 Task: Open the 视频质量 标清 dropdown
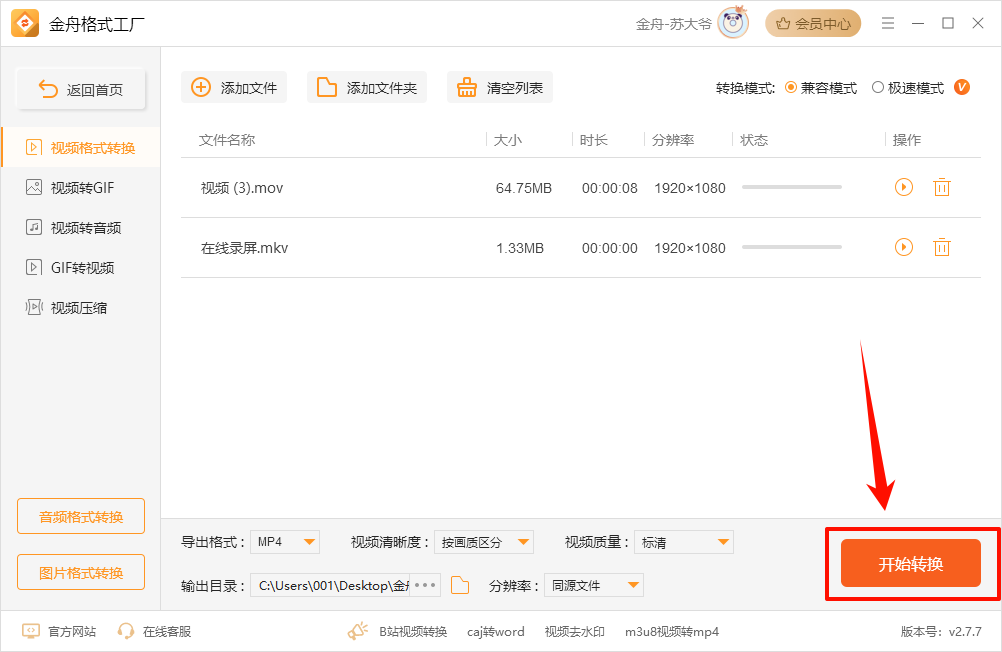coord(684,542)
